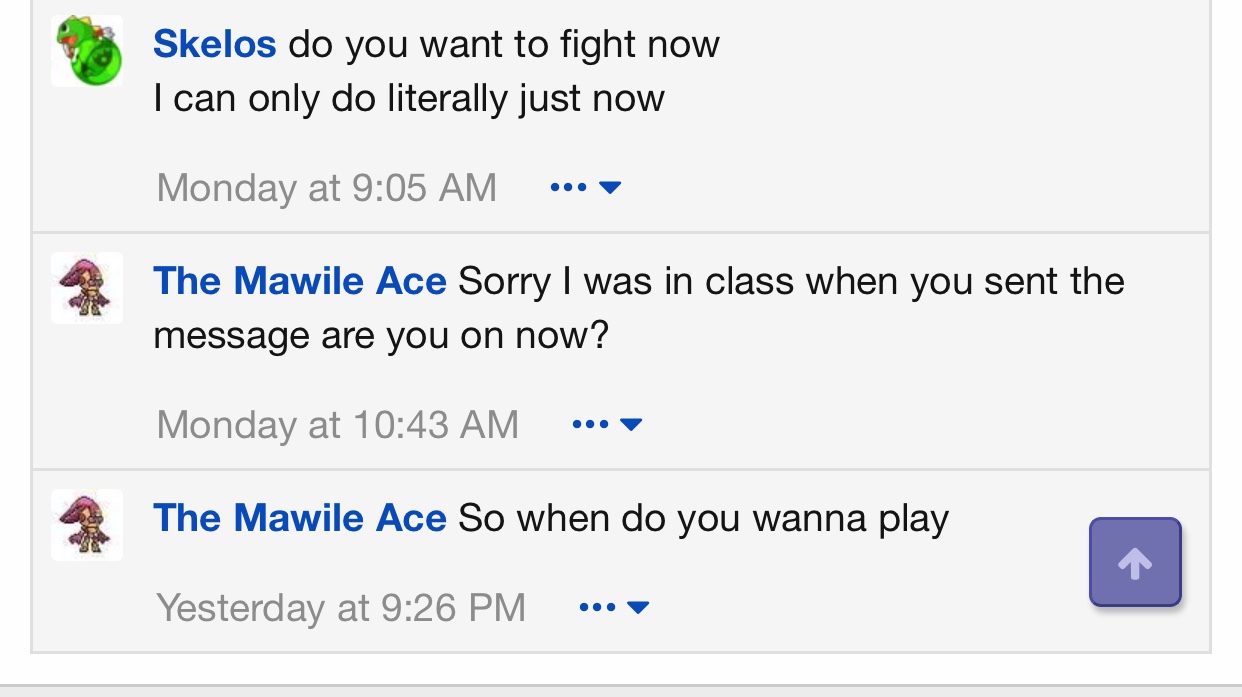The image size is (1242, 697).
Task: Click the avatar beside "So when do you wanna play"
Action: click(87, 525)
